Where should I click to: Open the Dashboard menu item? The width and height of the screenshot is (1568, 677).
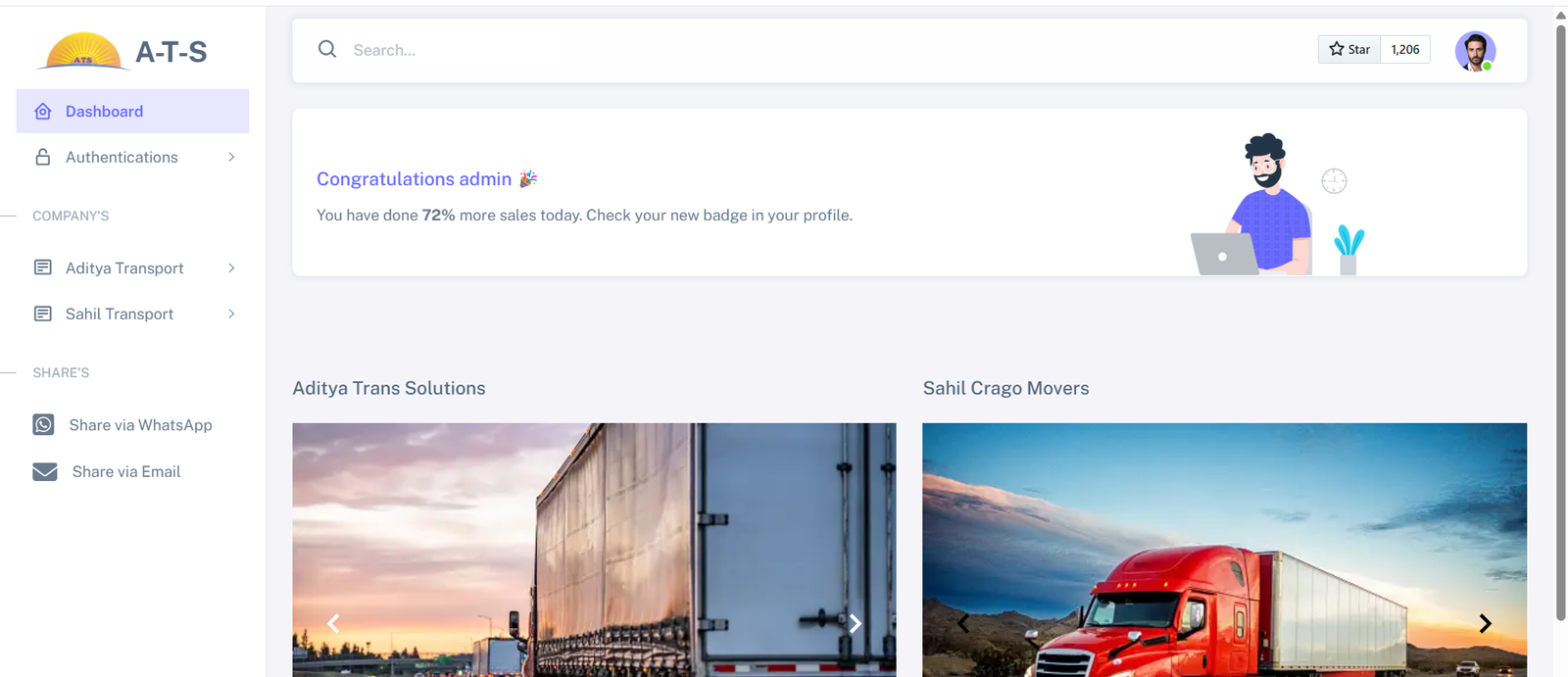pos(132,111)
